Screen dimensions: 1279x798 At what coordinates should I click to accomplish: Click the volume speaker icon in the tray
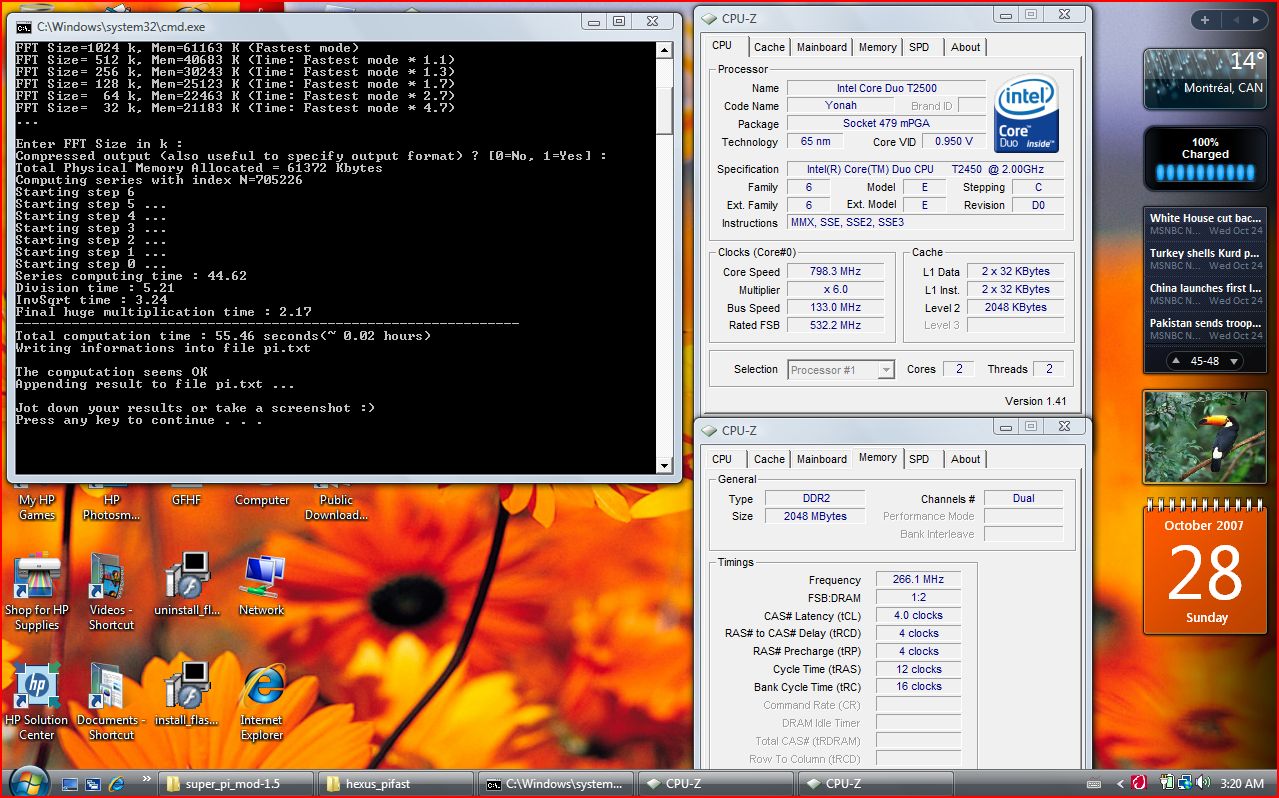[x=1201, y=784]
